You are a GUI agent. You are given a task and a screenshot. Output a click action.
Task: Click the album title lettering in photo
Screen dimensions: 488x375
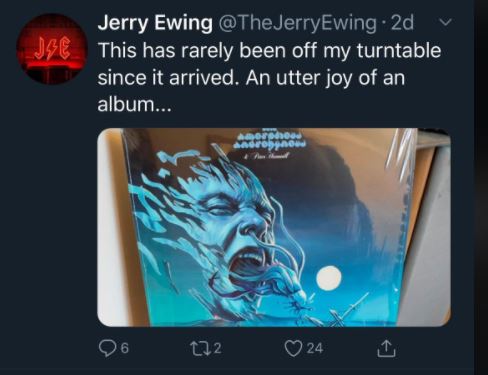(x=269, y=141)
